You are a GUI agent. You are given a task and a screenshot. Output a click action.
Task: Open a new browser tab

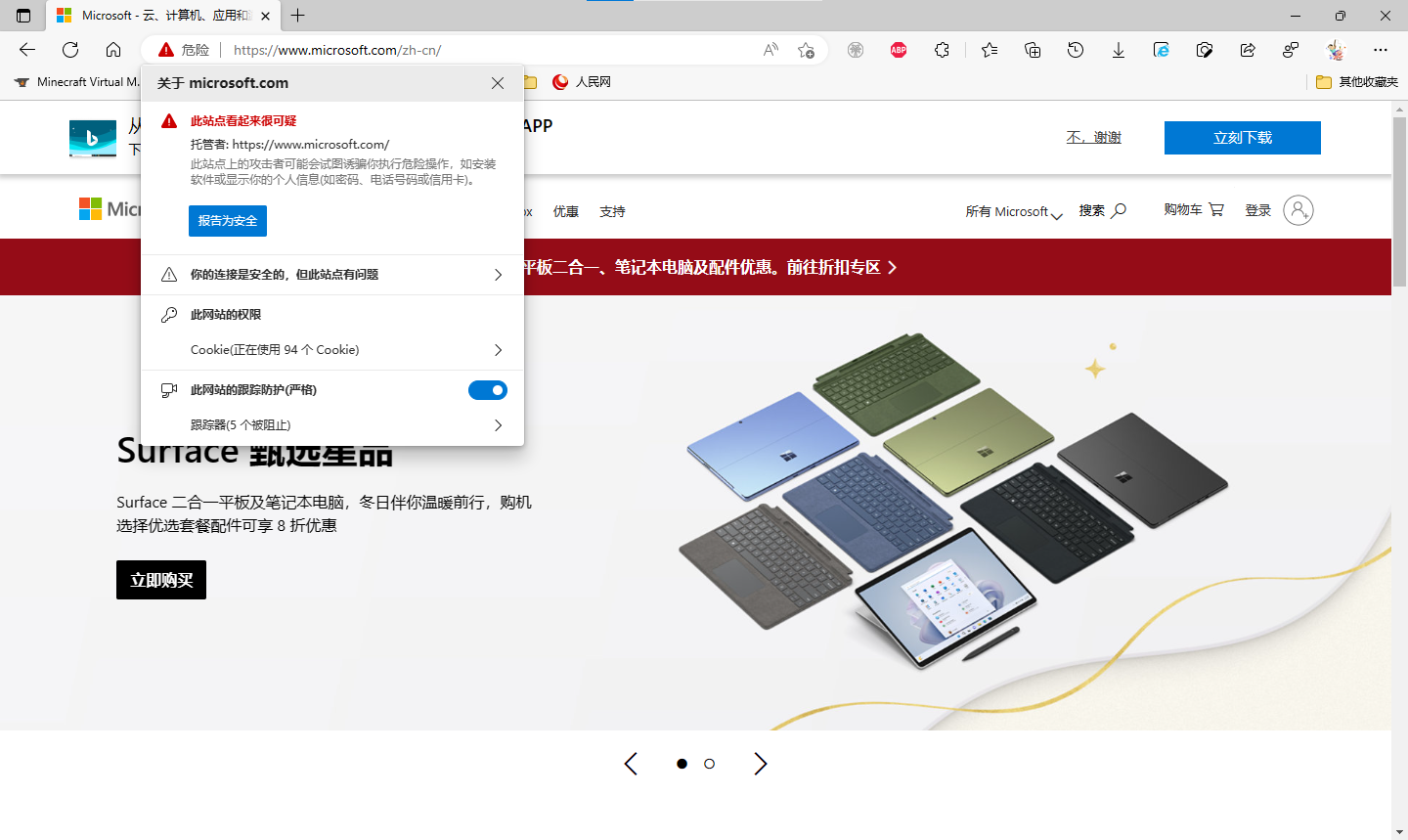coord(298,16)
